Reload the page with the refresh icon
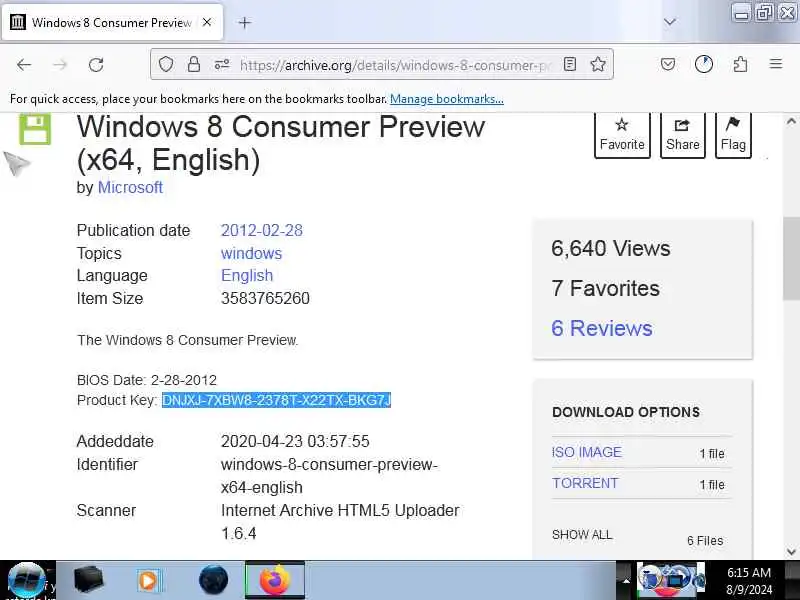The height and width of the screenshot is (600, 800). point(96,65)
